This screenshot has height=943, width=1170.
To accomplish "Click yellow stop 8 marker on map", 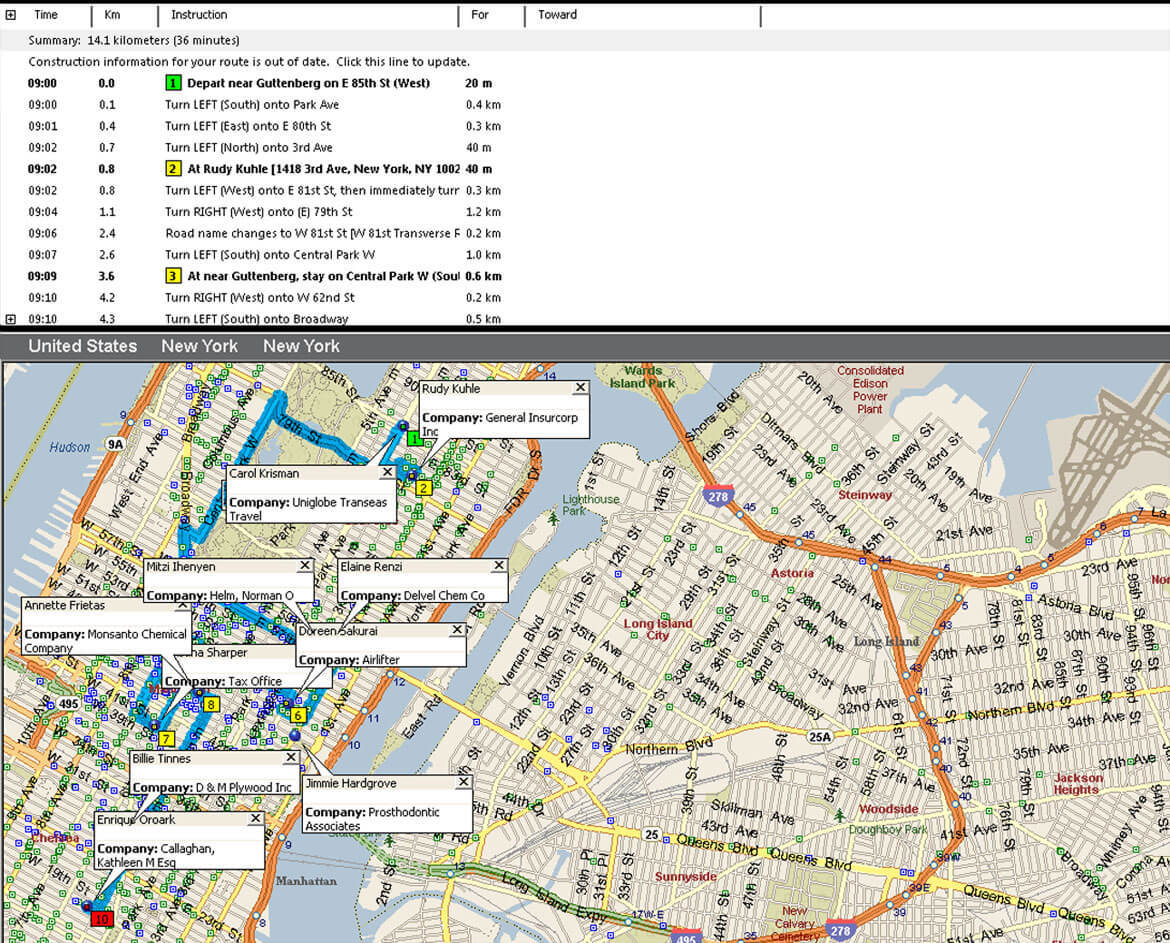I will (211, 704).
